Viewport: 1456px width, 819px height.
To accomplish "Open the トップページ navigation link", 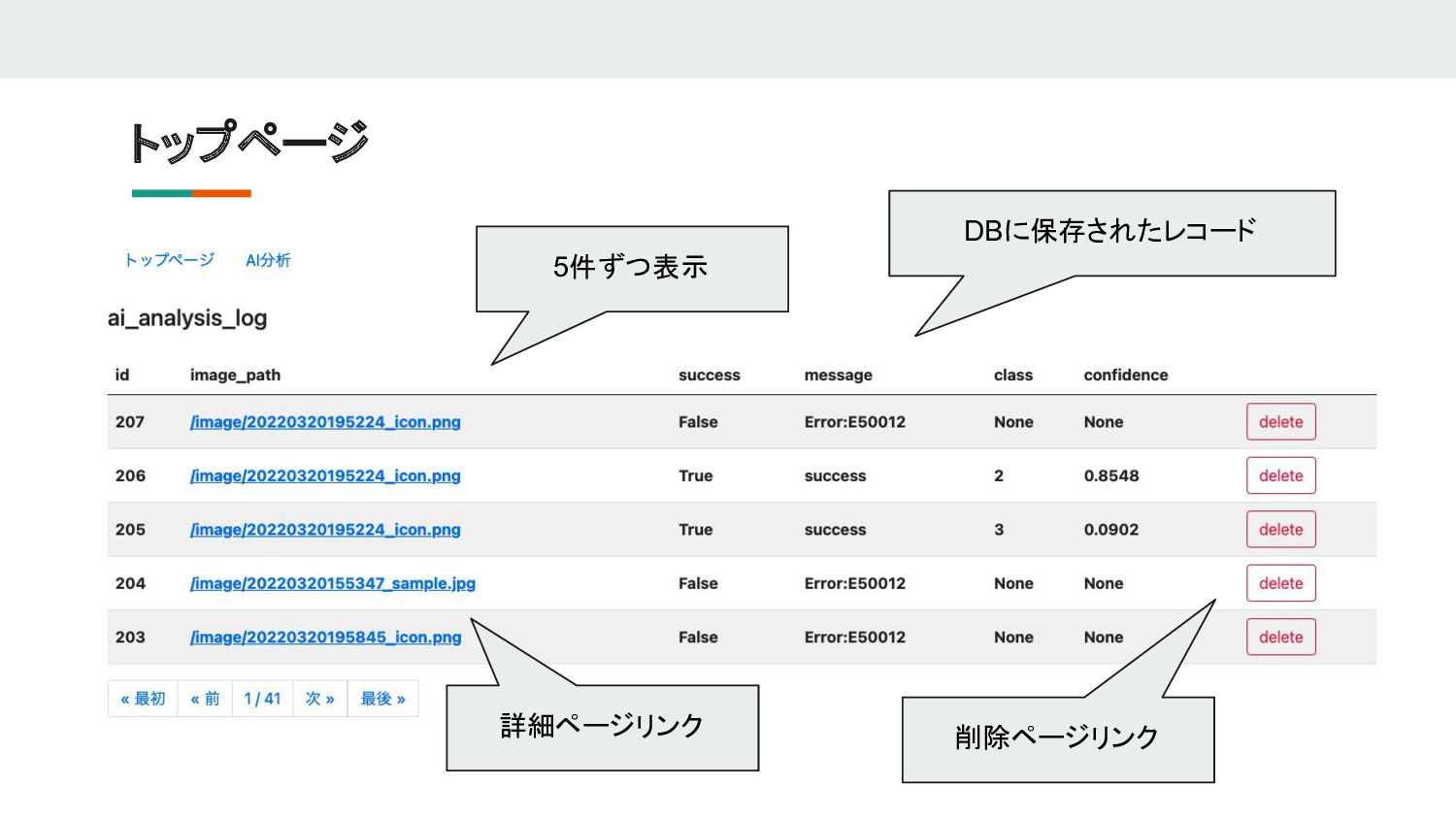I will [x=169, y=260].
